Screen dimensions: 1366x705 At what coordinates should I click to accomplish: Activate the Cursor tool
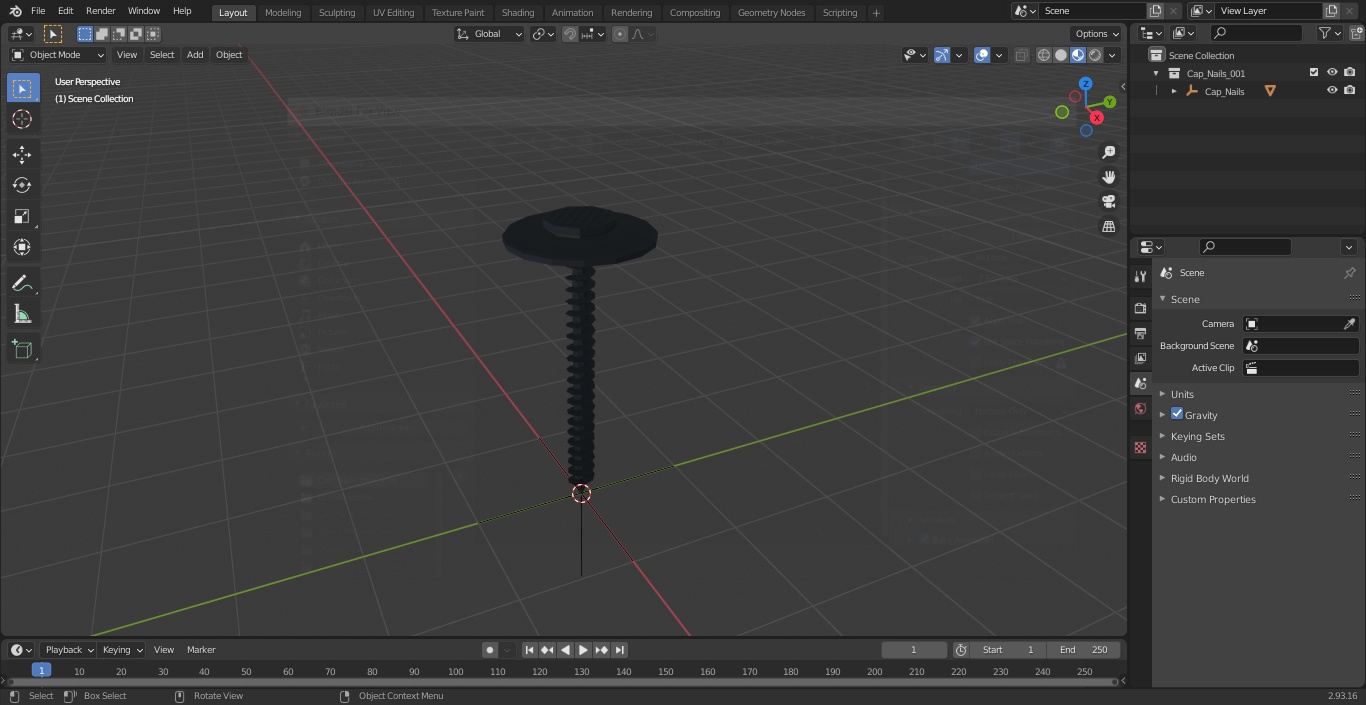pos(23,119)
